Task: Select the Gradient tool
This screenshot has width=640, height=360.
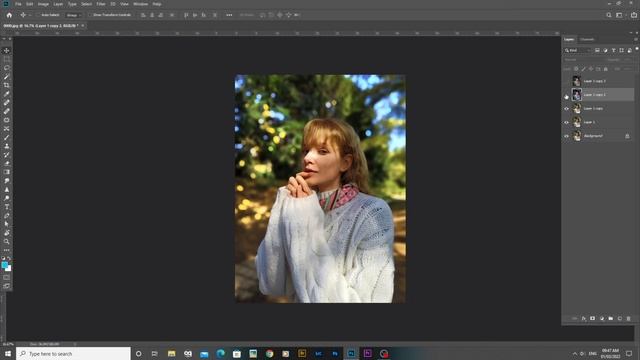Action: (7, 172)
